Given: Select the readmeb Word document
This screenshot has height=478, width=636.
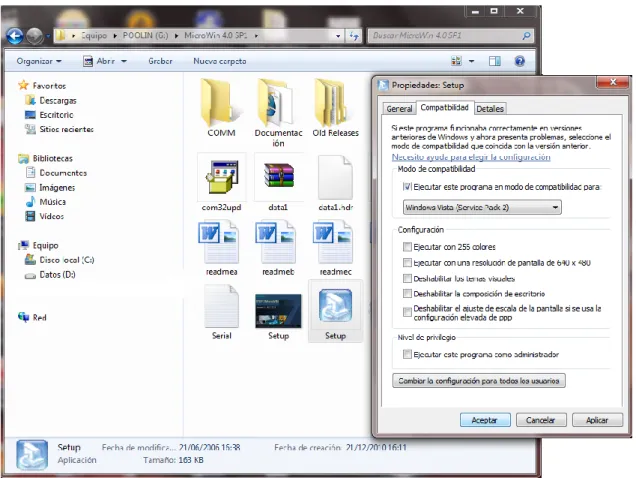Looking at the screenshot, I should [x=278, y=248].
